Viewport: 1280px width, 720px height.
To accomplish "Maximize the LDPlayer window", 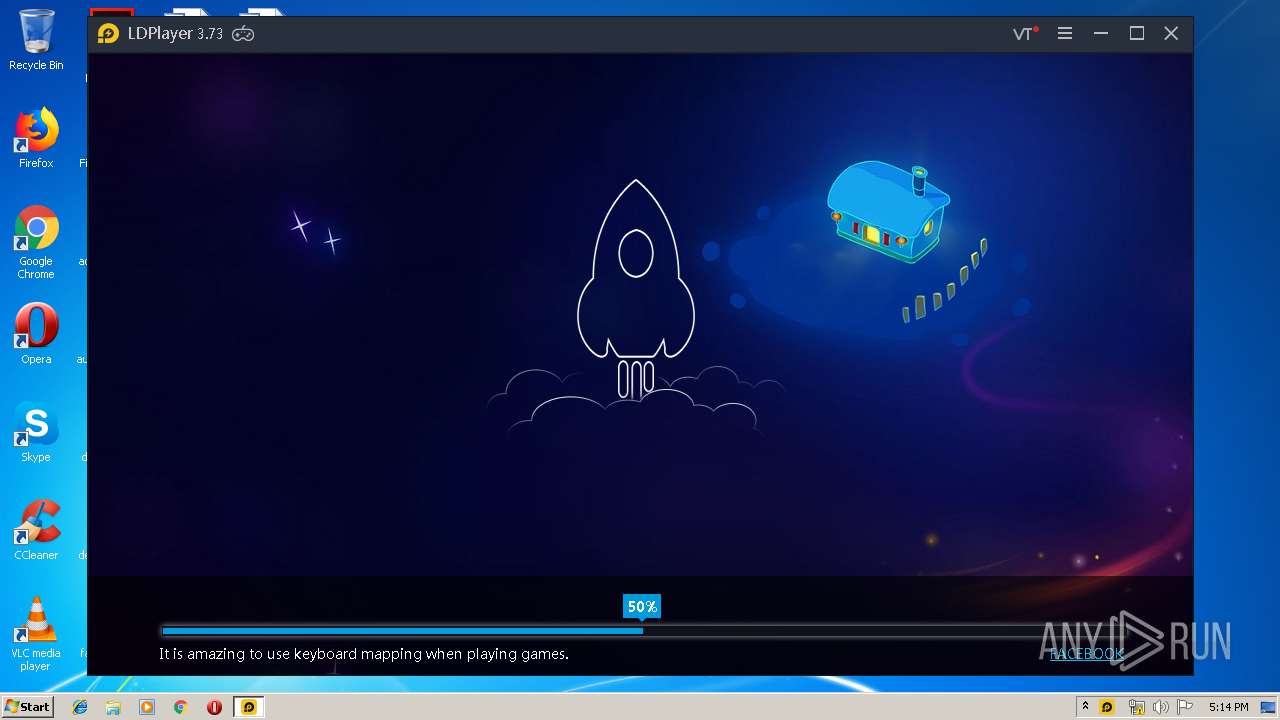I will click(x=1137, y=34).
